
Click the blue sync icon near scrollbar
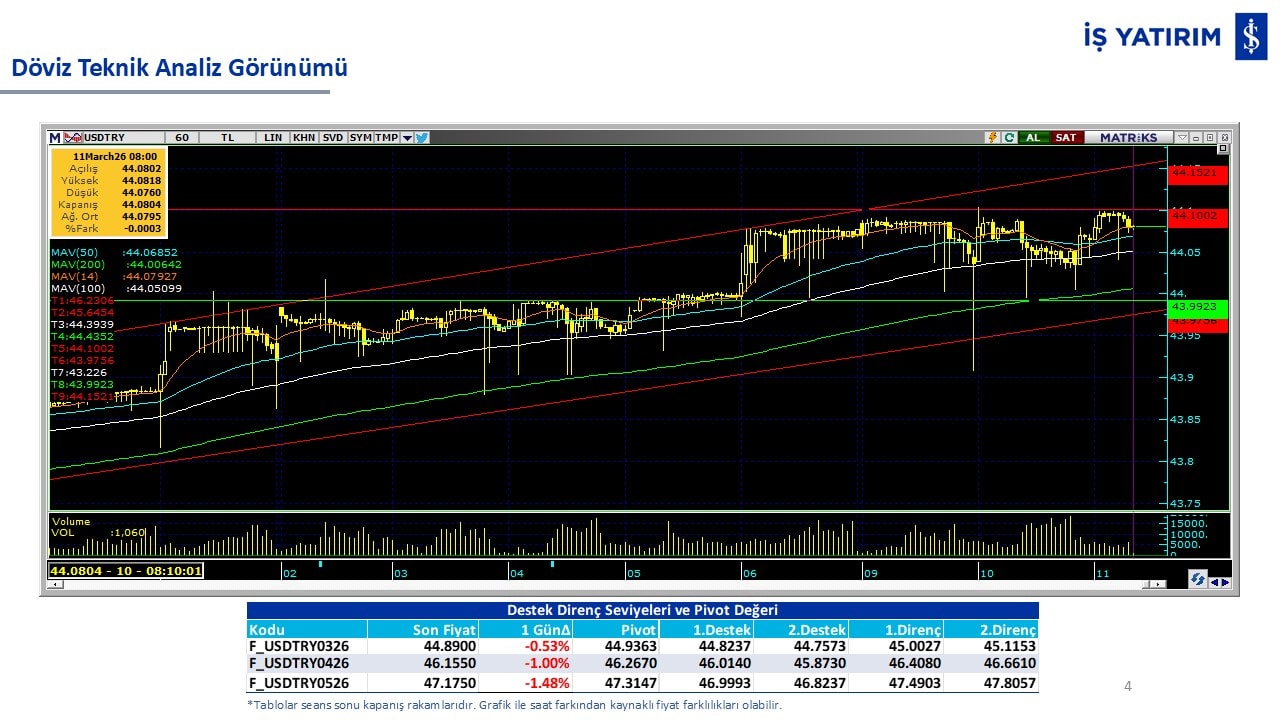[x=1197, y=580]
